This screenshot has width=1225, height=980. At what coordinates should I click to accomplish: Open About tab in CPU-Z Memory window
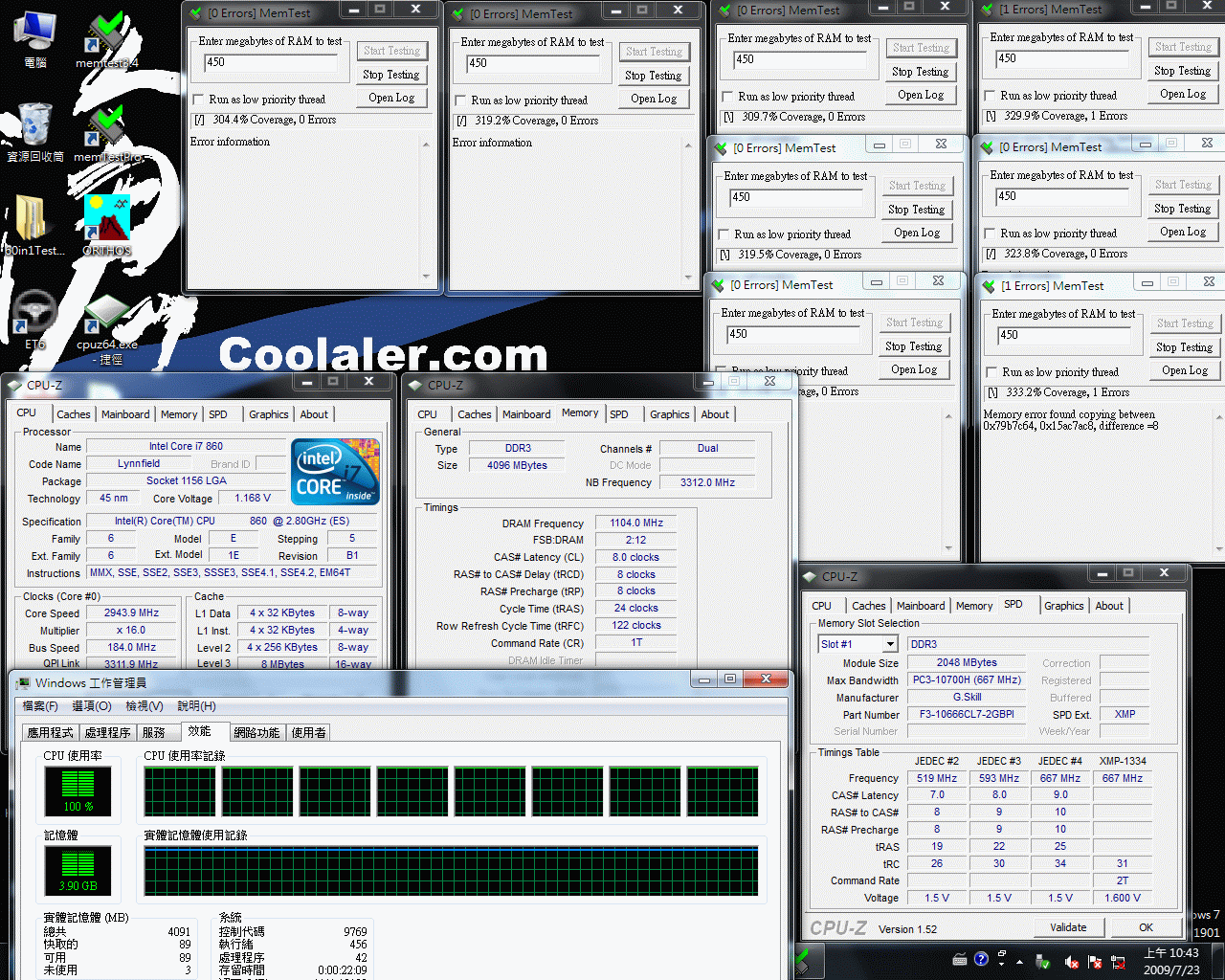coord(715,414)
